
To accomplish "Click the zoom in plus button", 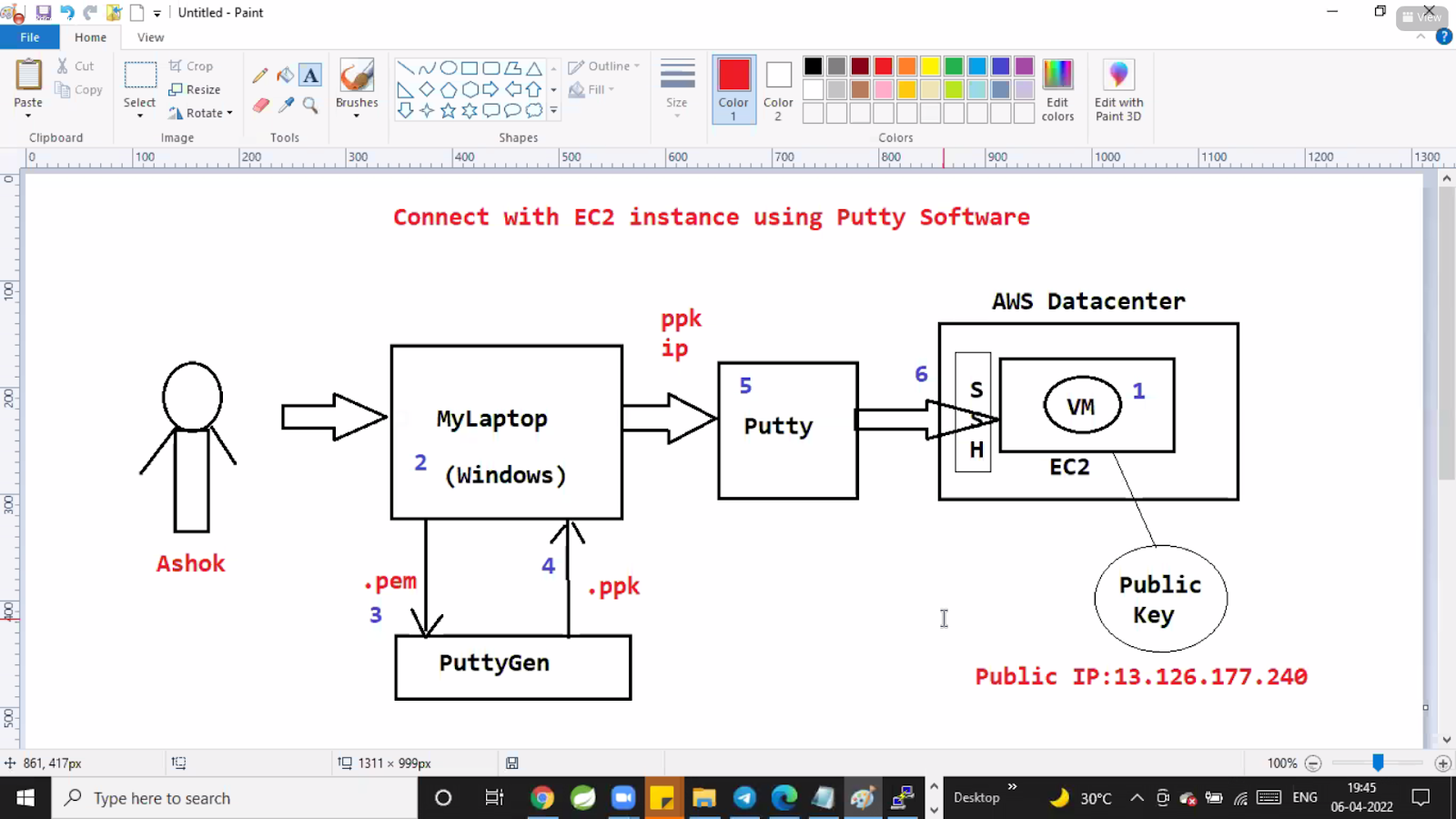I will tap(1442, 763).
